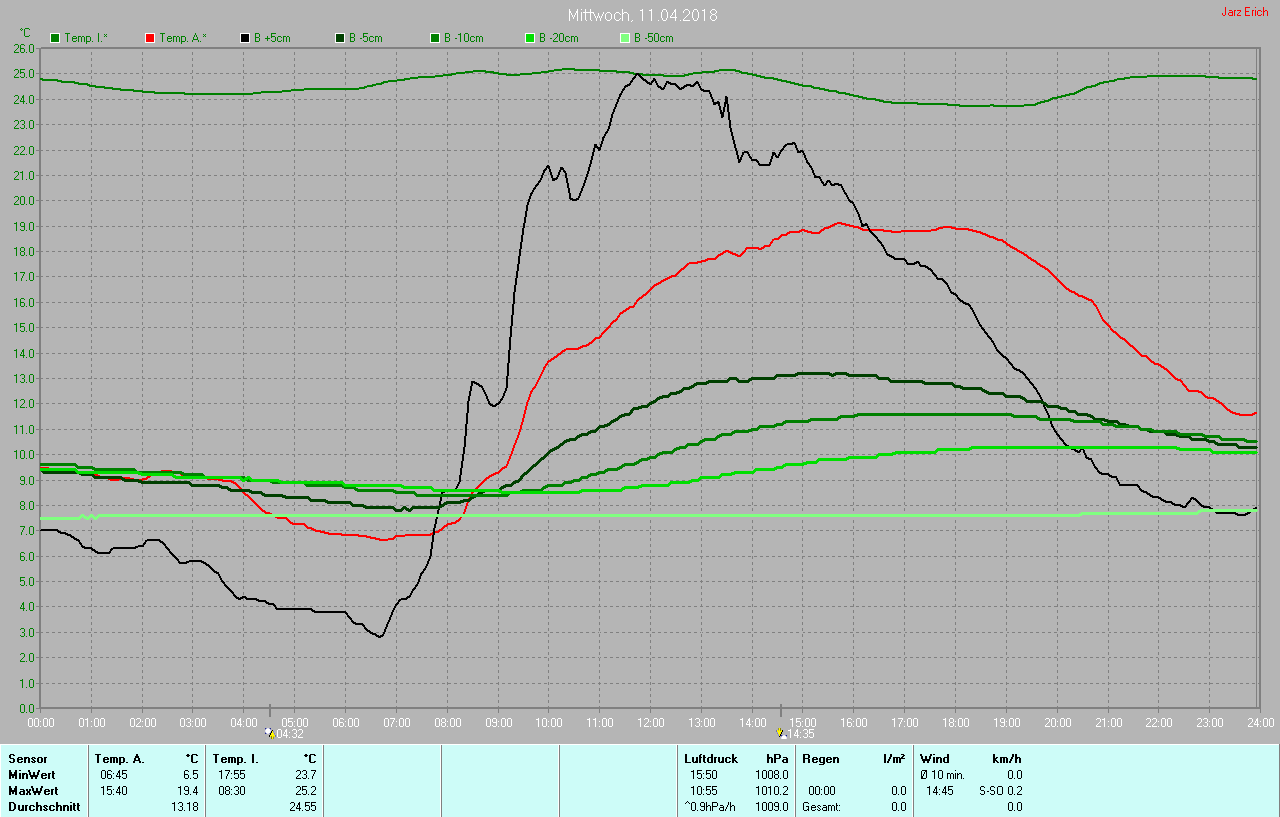Select the "25.2" indoor maximum value

pos(305,791)
